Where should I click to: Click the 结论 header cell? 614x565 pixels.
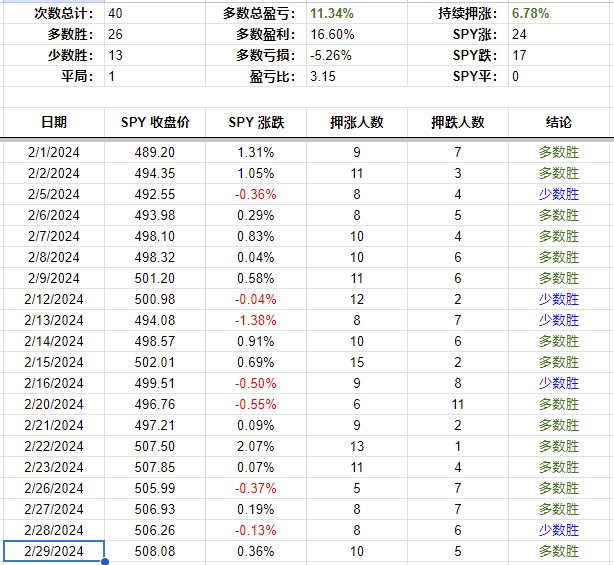(x=559, y=122)
